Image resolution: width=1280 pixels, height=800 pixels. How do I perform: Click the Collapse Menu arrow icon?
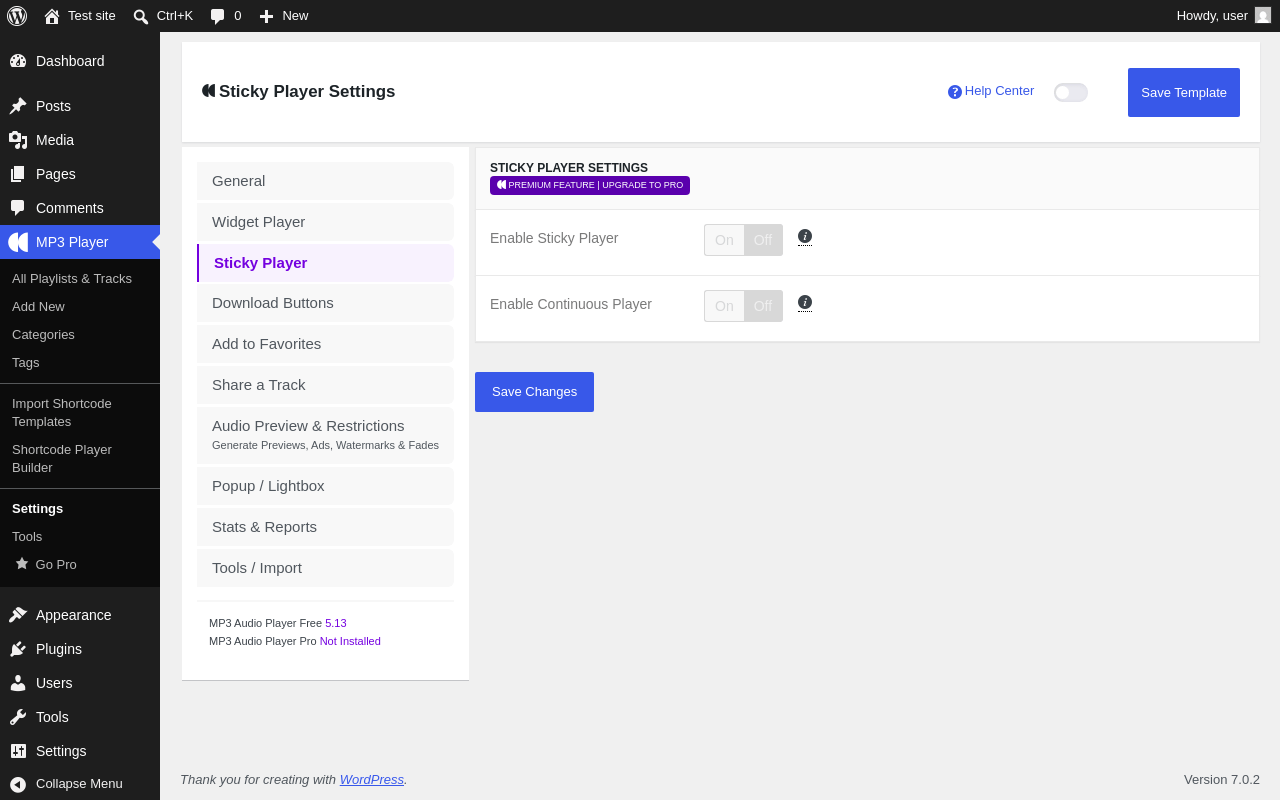tap(18, 784)
